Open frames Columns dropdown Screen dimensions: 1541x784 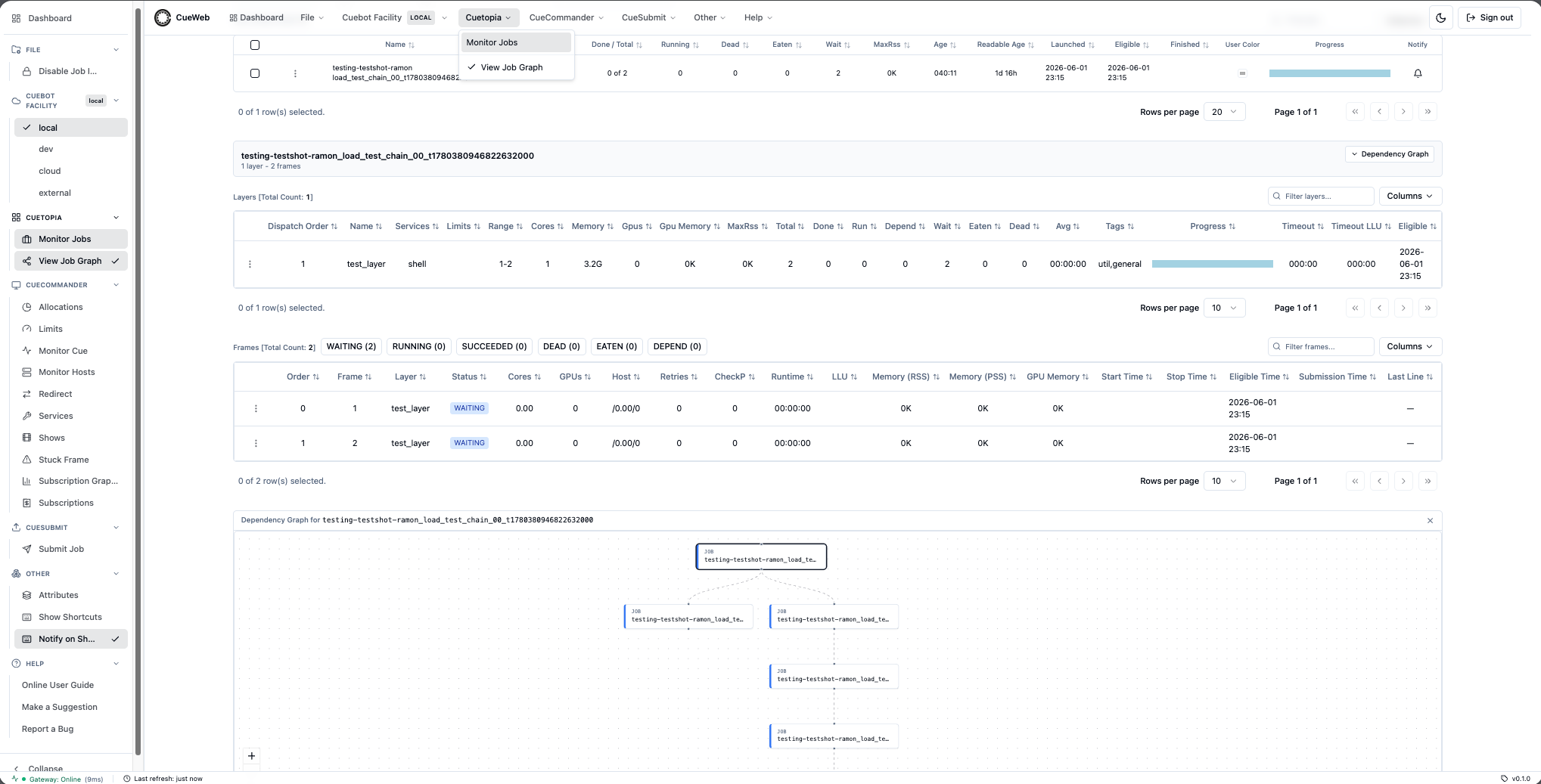click(1410, 346)
